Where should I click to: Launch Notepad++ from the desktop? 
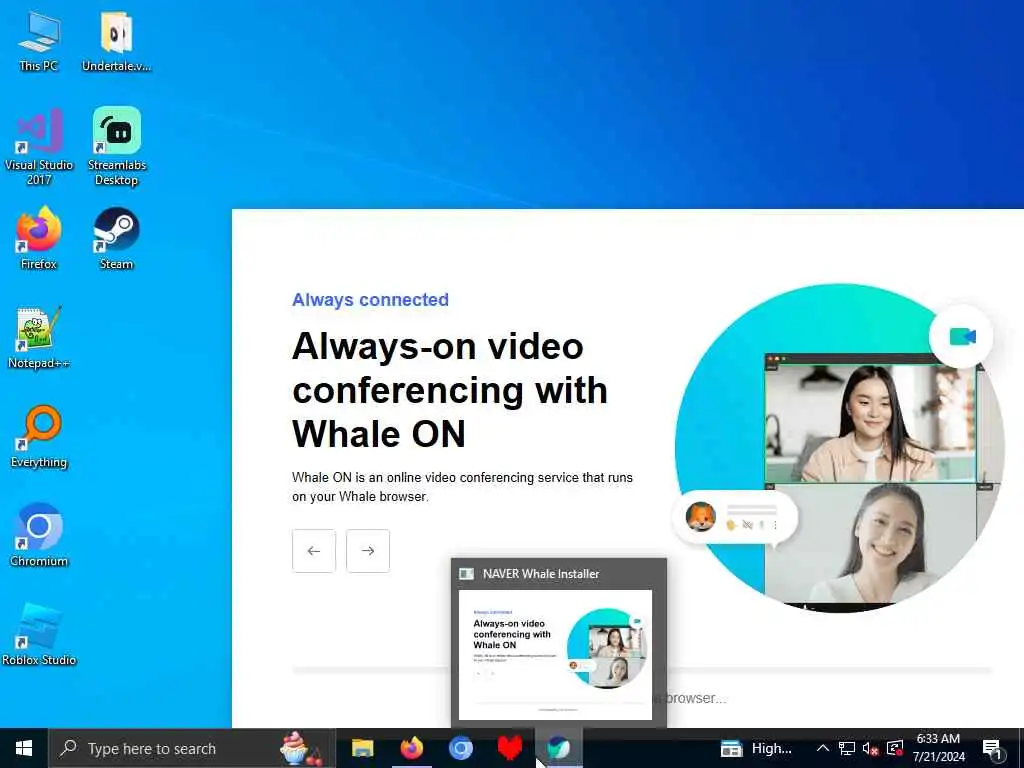coord(39,338)
